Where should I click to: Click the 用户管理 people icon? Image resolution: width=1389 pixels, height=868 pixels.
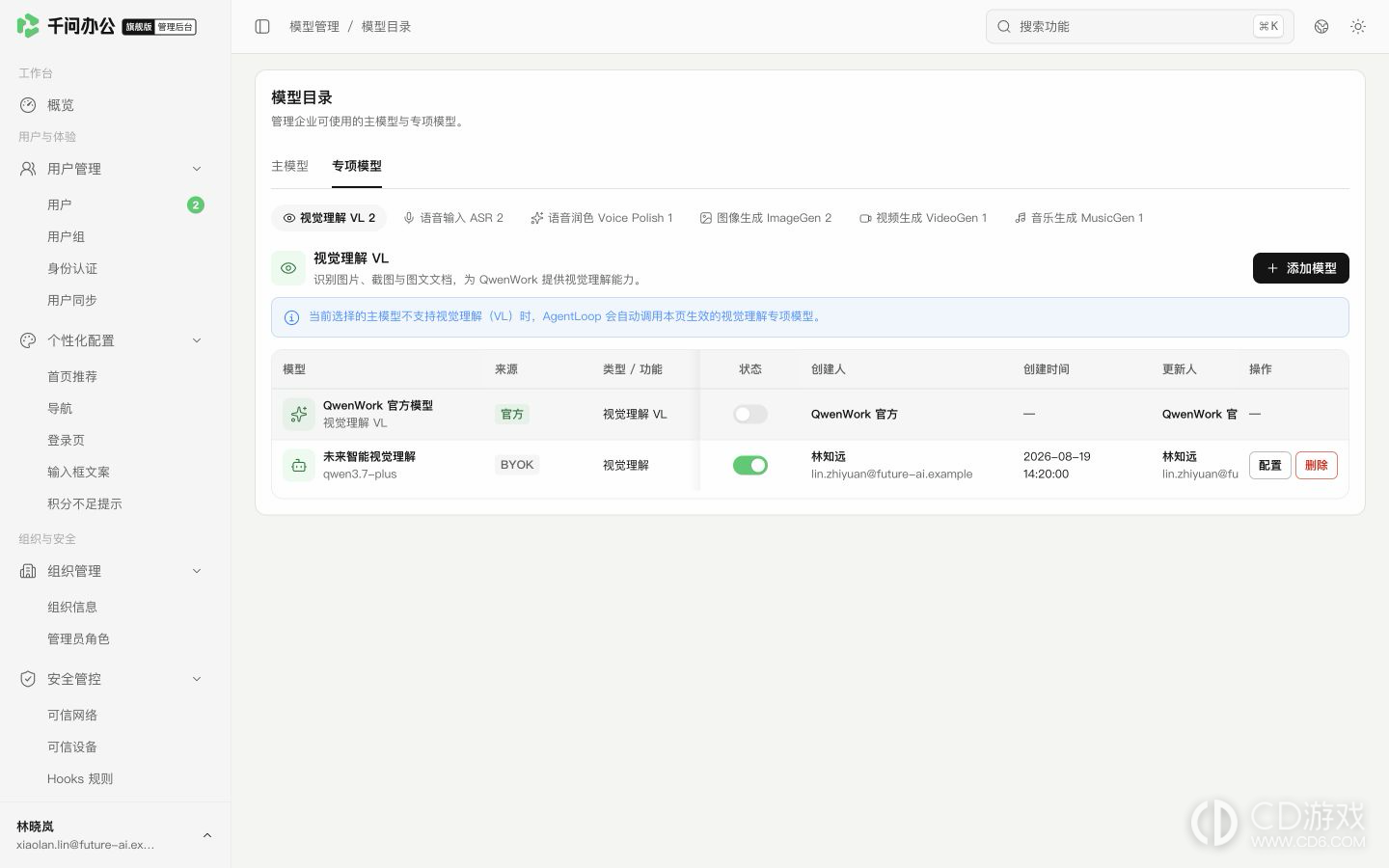click(x=28, y=169)
